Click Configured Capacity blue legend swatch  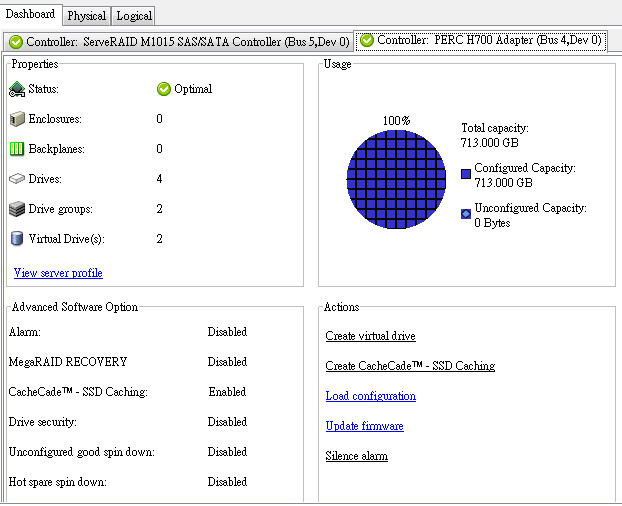466,174
